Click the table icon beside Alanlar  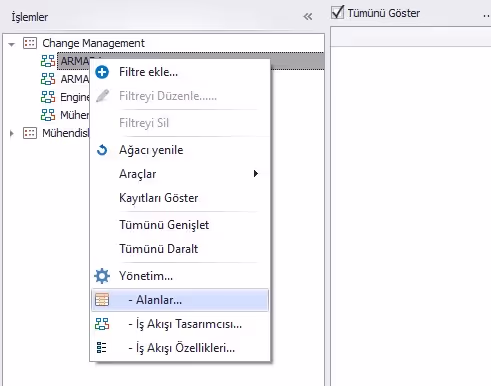(102, 300)
